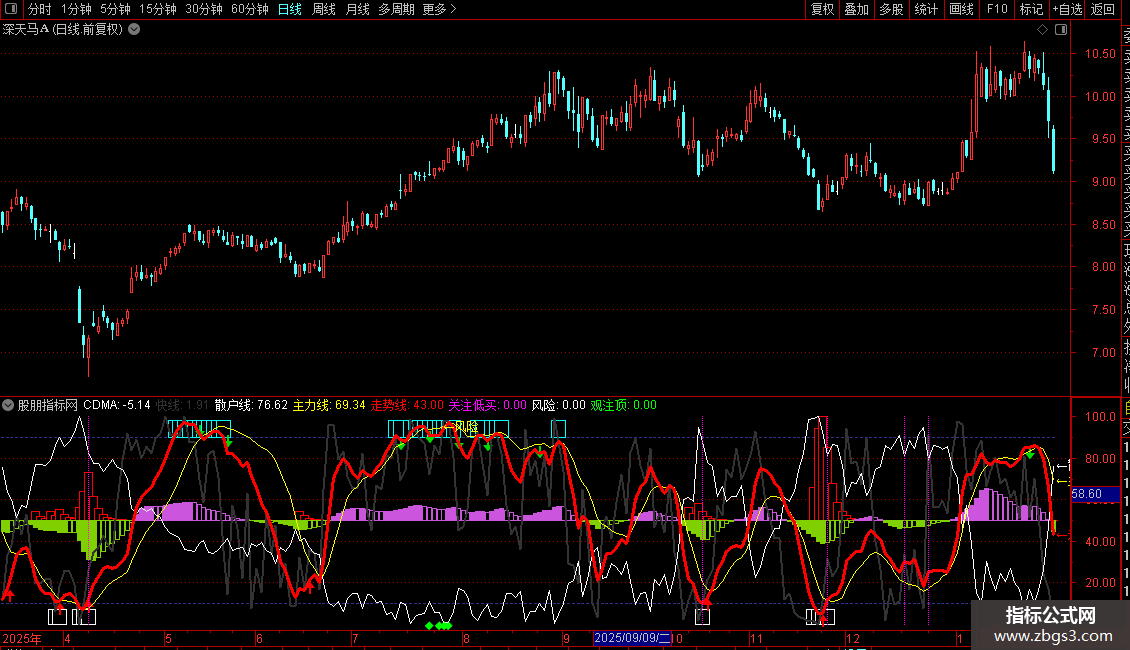1130x650 pixels.
Task: Click the 2025/09/09 date marker on time axis
Action: 633,638
